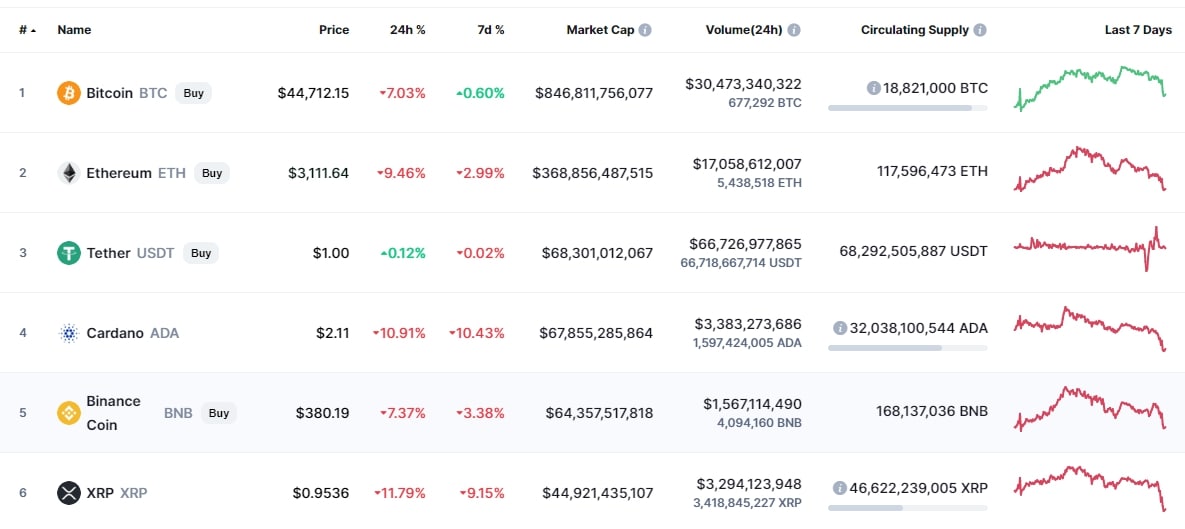Click the Buy button next to Bitcoin

tap(193, 93)
